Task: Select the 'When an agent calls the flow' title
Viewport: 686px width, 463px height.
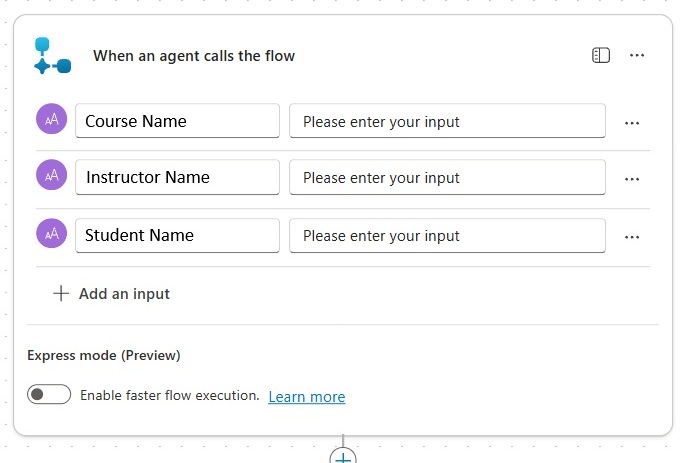Action: (194, 56)
